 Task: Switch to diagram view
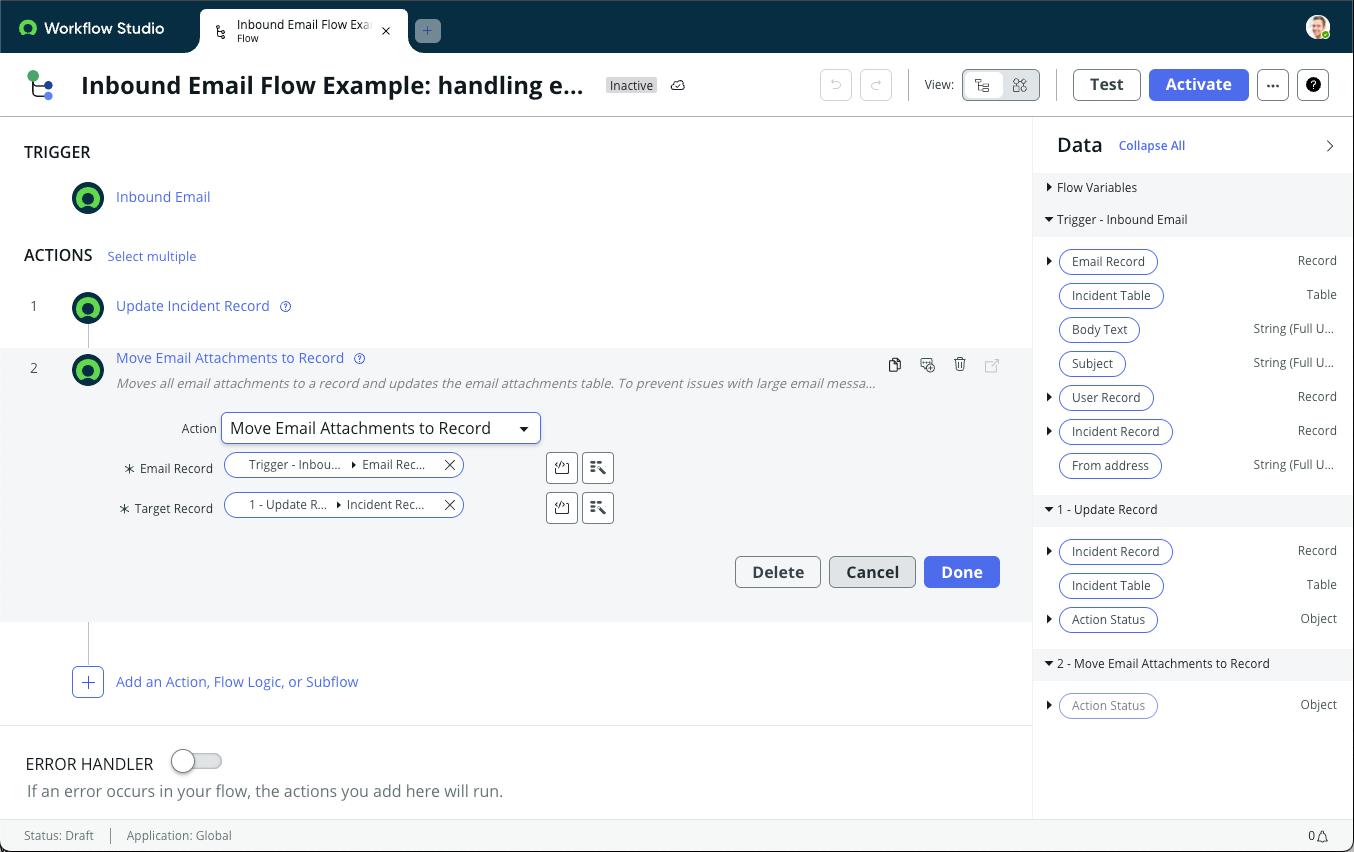click(1020, 85)
